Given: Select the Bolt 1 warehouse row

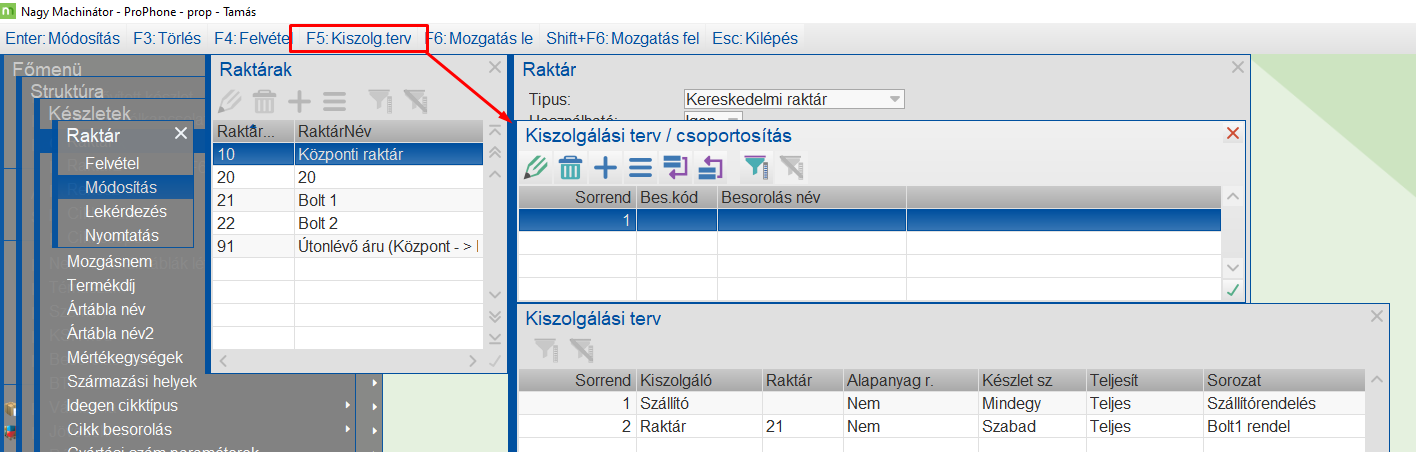Looking at the screenshot, I should 317,200.
